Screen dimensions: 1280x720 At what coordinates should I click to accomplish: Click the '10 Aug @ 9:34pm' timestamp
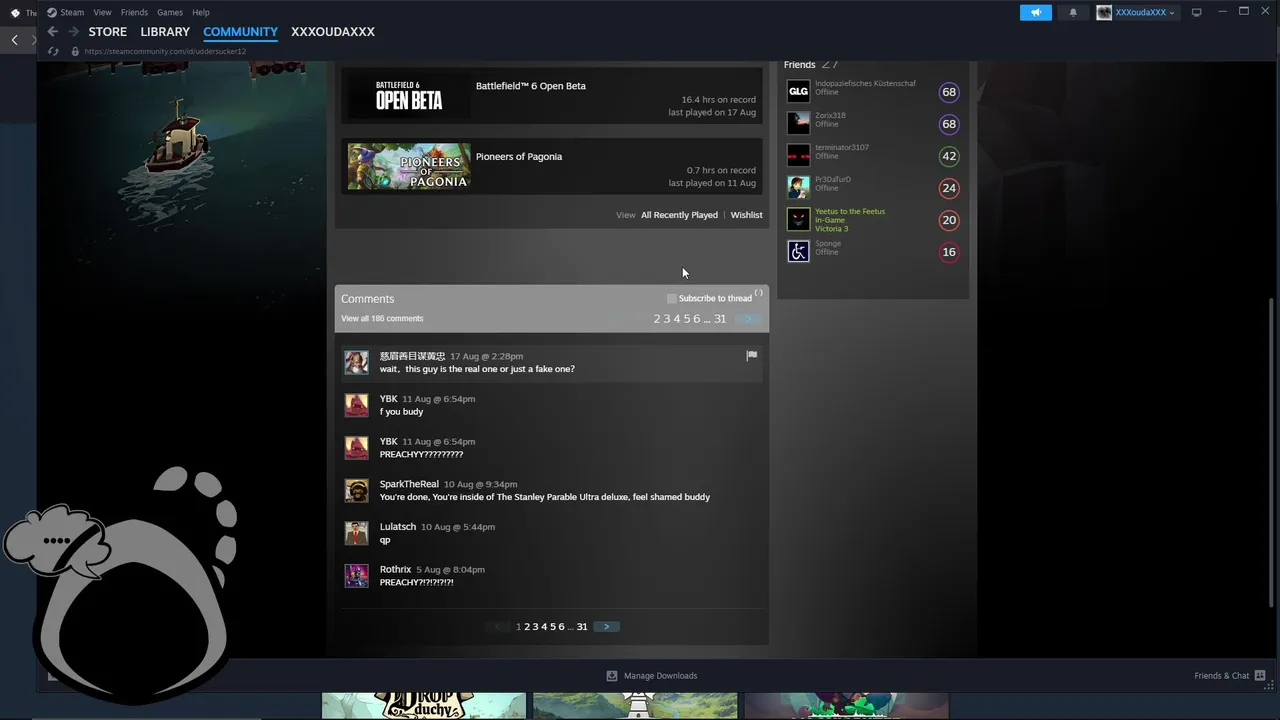480,484
